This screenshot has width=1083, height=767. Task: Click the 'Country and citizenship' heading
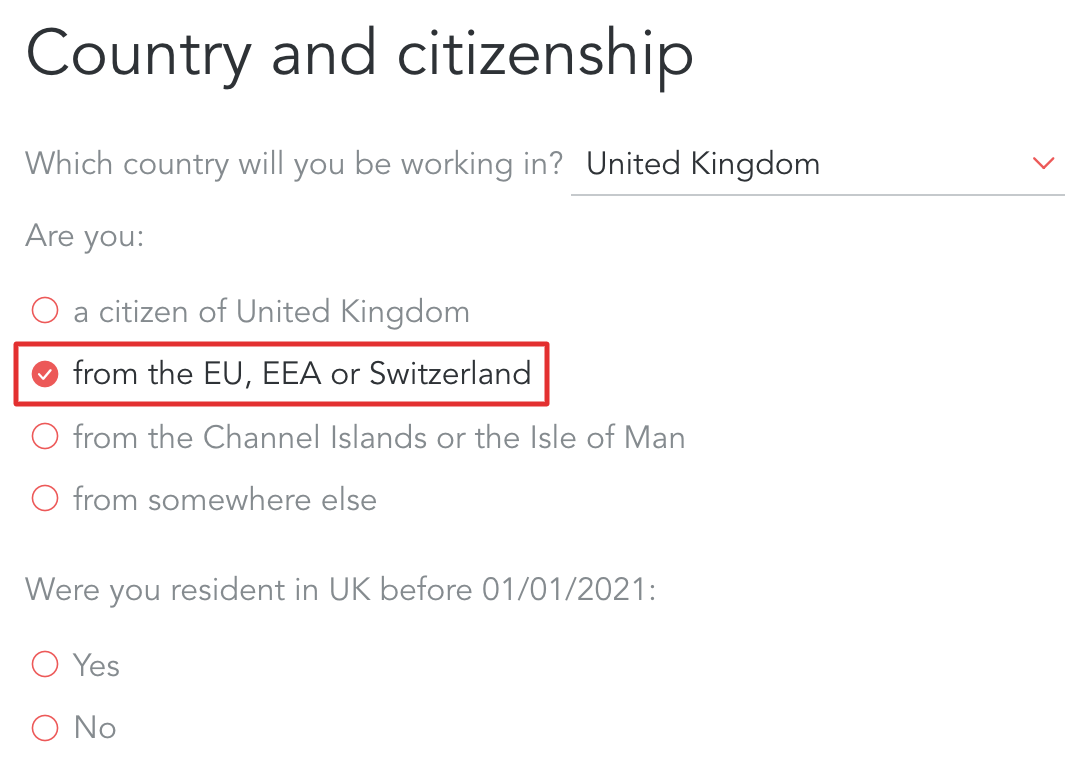(x=362, y=54)
